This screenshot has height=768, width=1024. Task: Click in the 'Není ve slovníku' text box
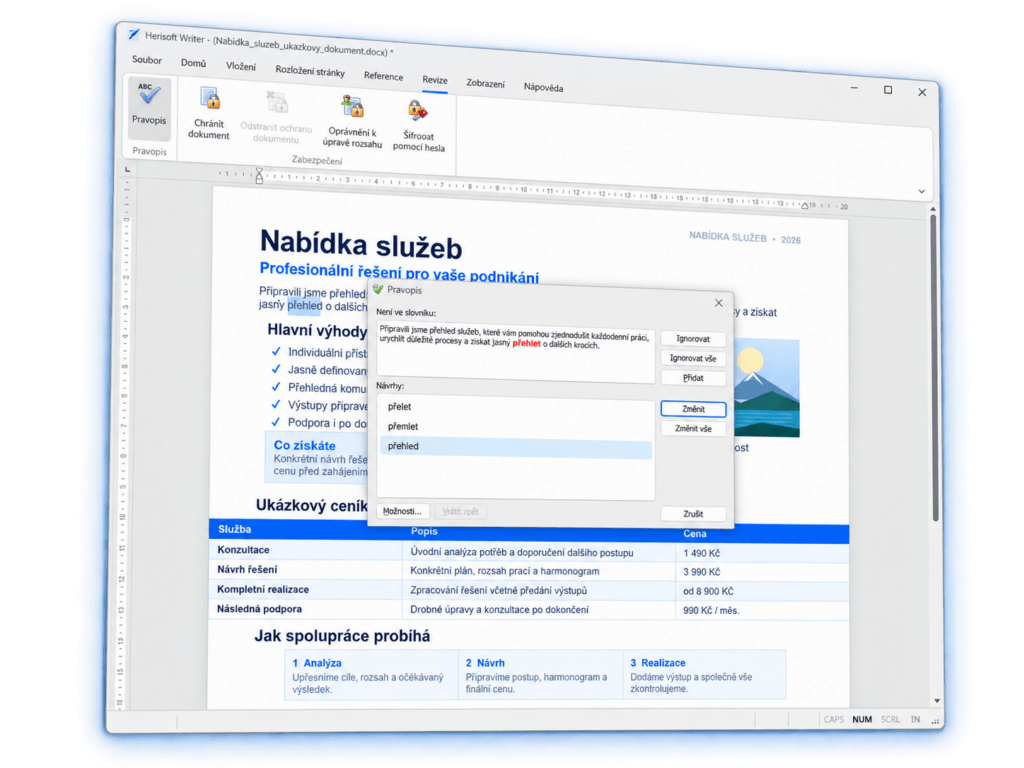(515, 351)
